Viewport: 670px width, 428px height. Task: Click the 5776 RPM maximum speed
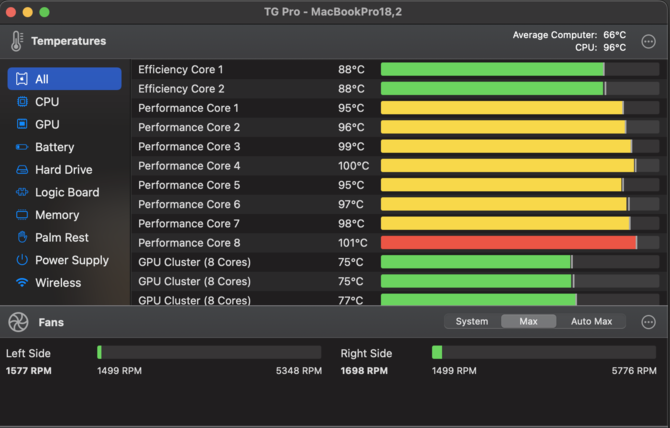pos(634,370)
